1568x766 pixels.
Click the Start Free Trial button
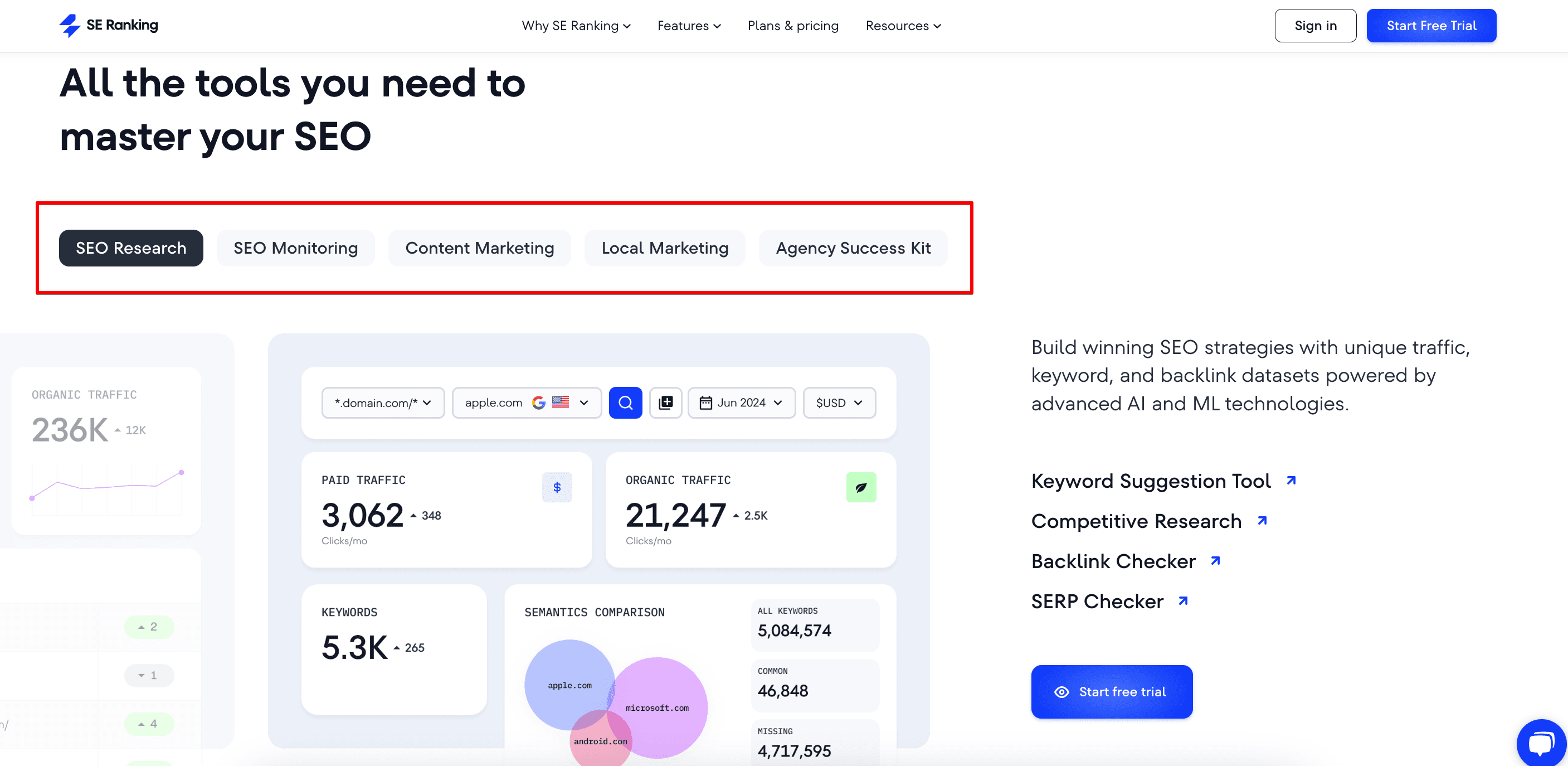coord(1432,26)
